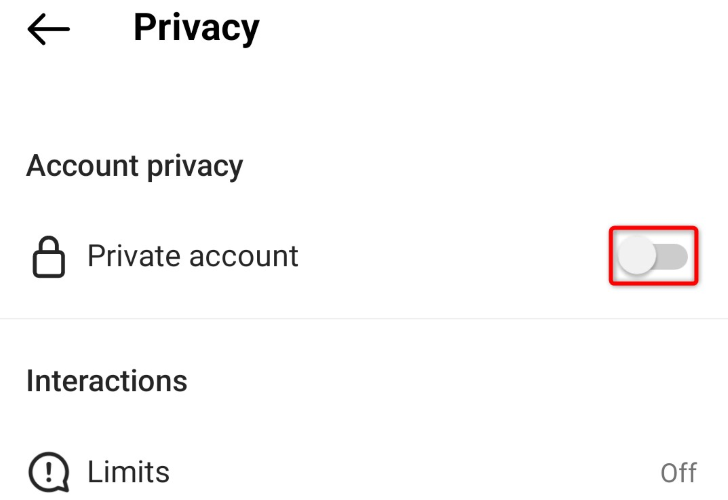
Task: Select the Account privacy section heading
Action: pyautogui.click(x=134, y=165)
